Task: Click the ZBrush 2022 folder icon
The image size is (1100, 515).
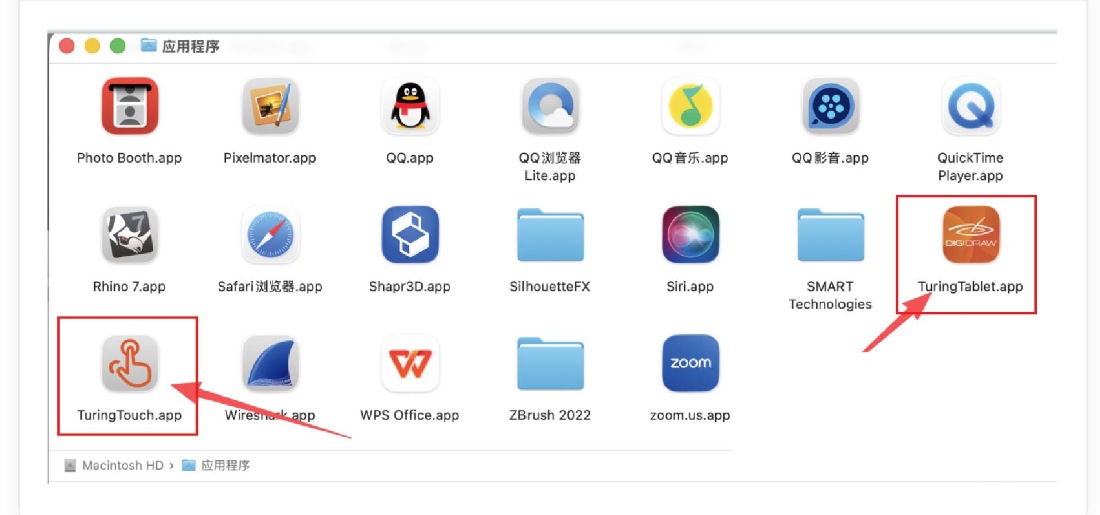Action: pos(551,363)
